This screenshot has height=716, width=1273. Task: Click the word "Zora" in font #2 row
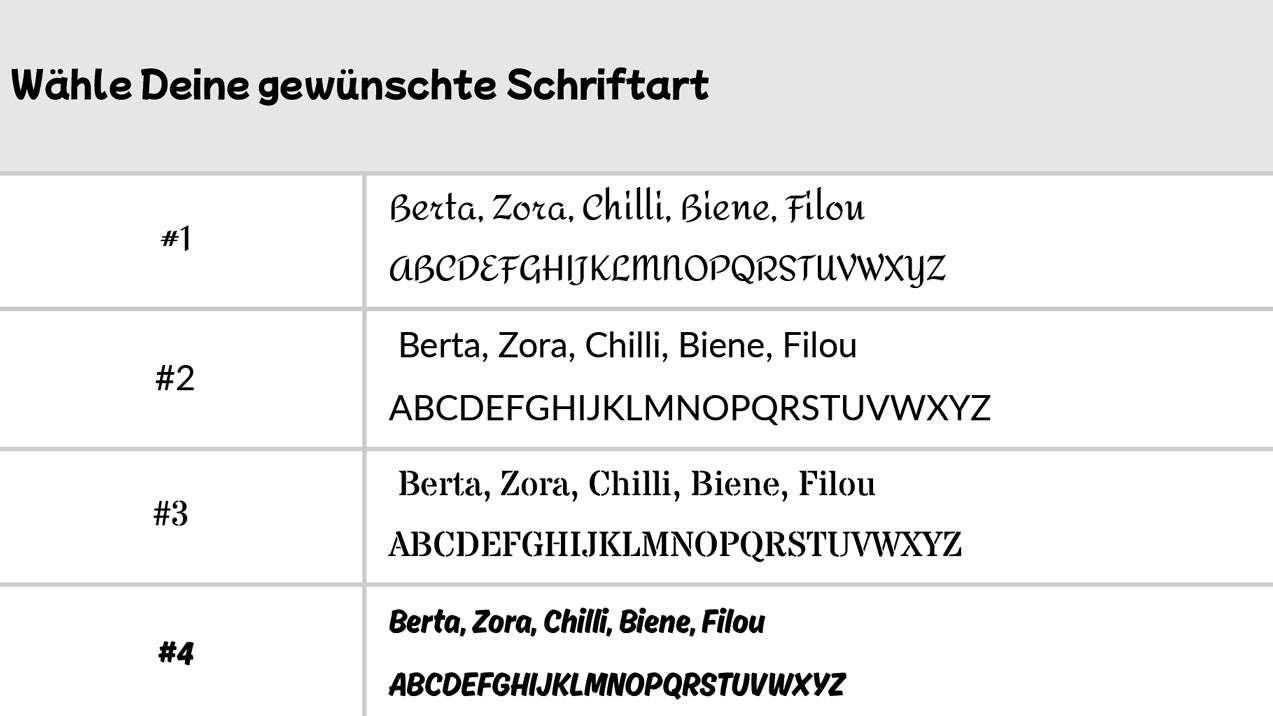coord(533,346)
